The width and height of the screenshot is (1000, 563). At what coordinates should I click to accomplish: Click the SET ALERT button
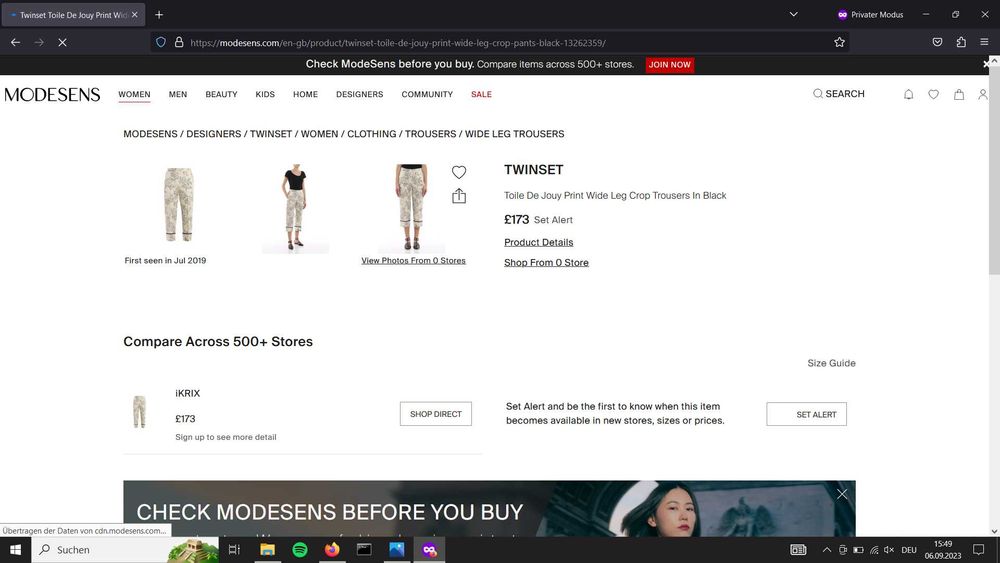(807, 414)
